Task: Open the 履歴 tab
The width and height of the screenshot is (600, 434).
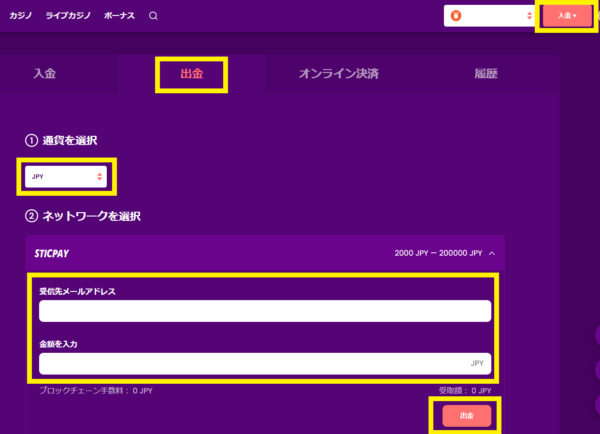Action: (486, 74)
